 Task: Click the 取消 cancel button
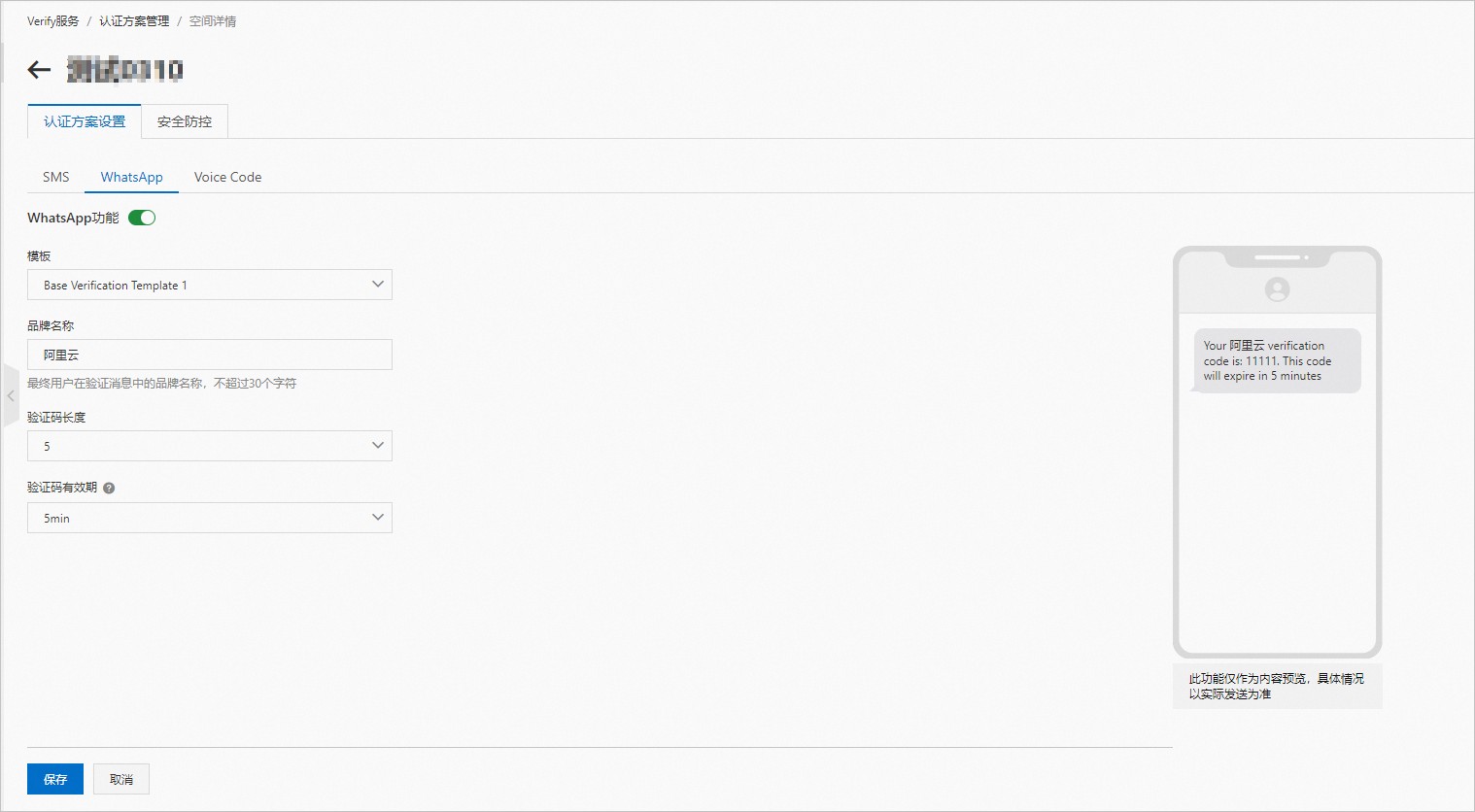[121, 779]
